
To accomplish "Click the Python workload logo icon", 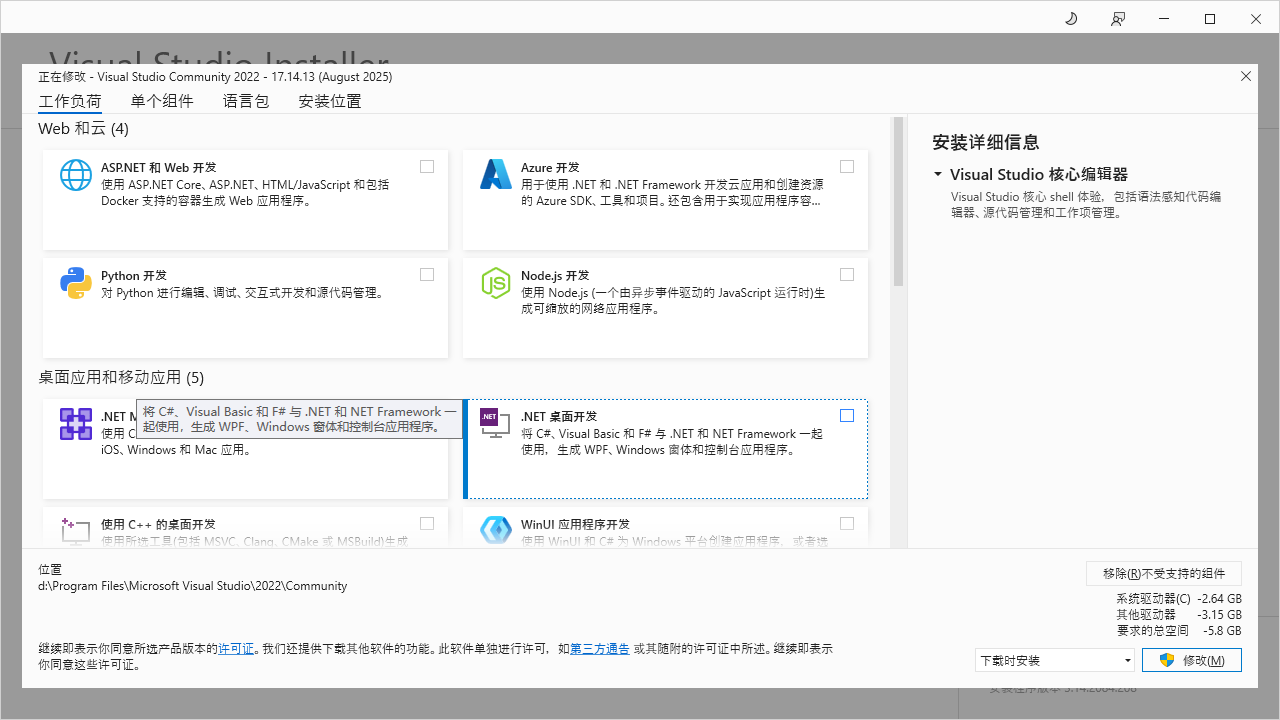I will [76, 283].
